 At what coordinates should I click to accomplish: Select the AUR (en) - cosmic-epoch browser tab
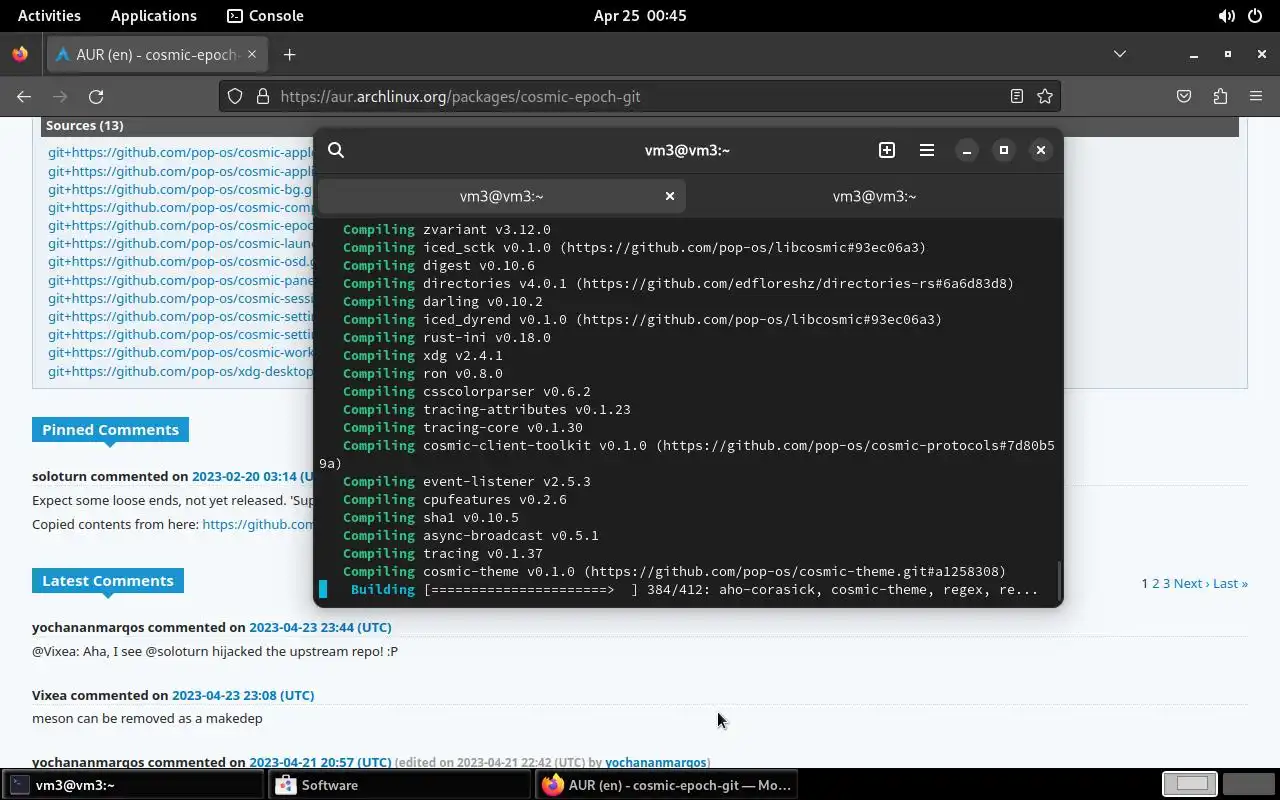(x=157, y=55)
